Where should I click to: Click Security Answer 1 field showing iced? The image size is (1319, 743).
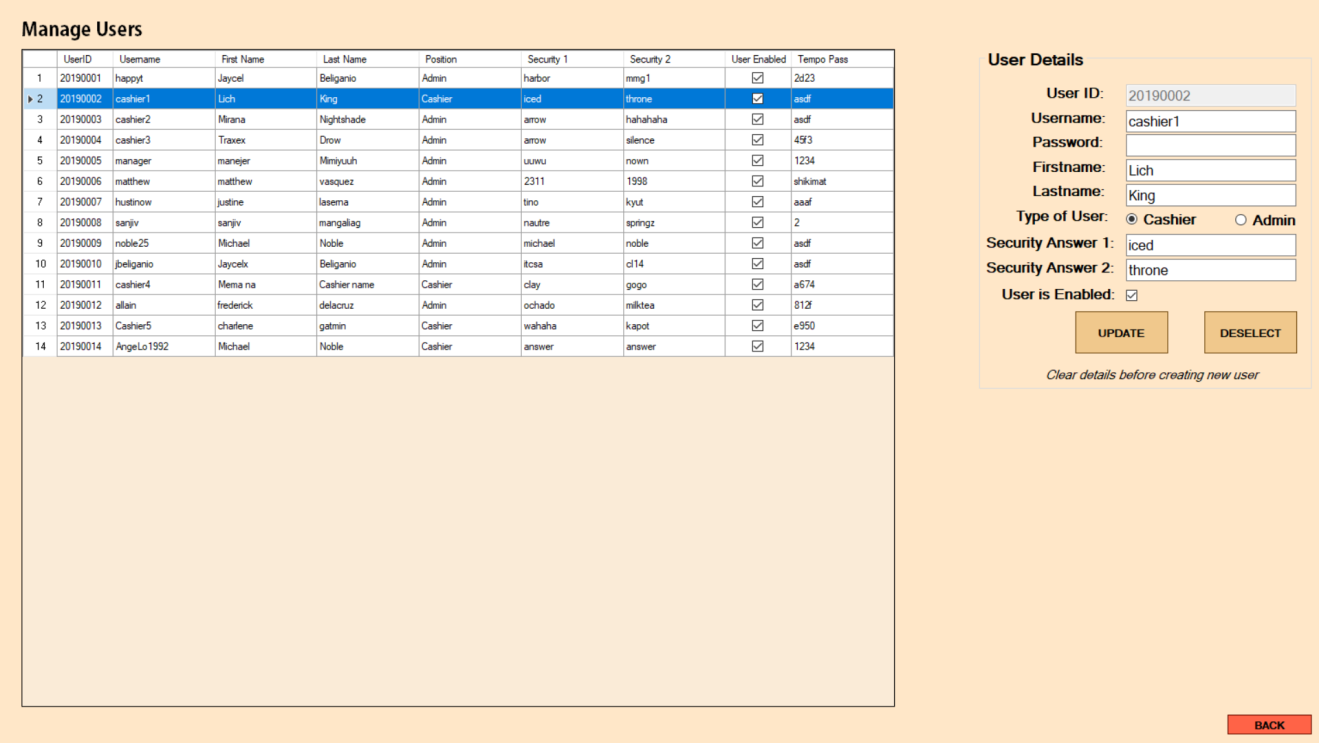1210,244
